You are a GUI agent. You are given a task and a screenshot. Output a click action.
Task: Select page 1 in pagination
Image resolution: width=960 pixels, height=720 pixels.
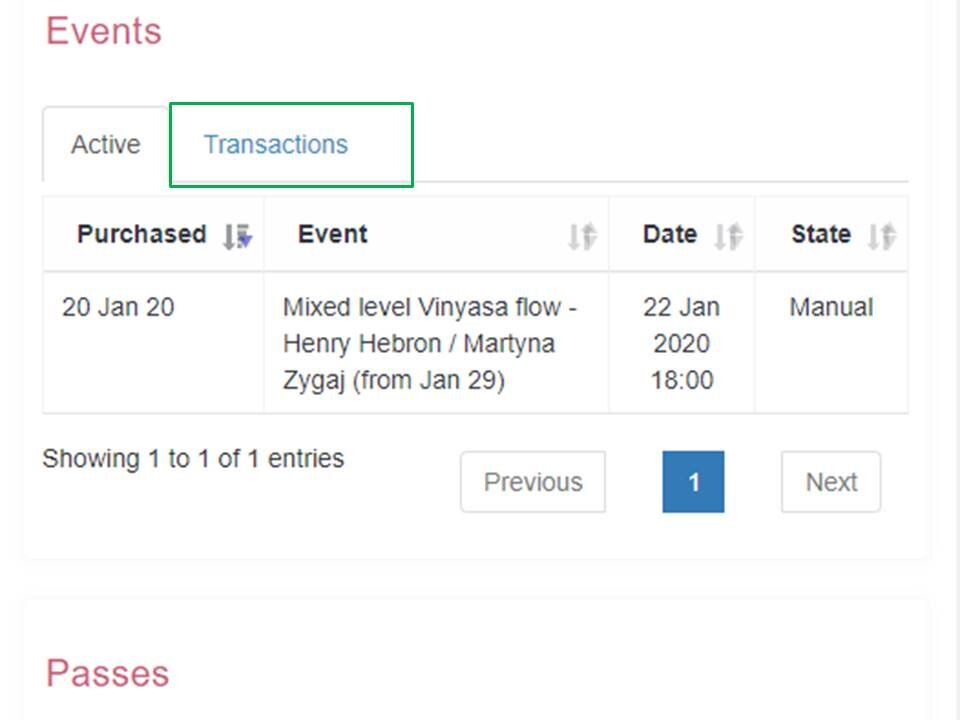click(693, 481)
